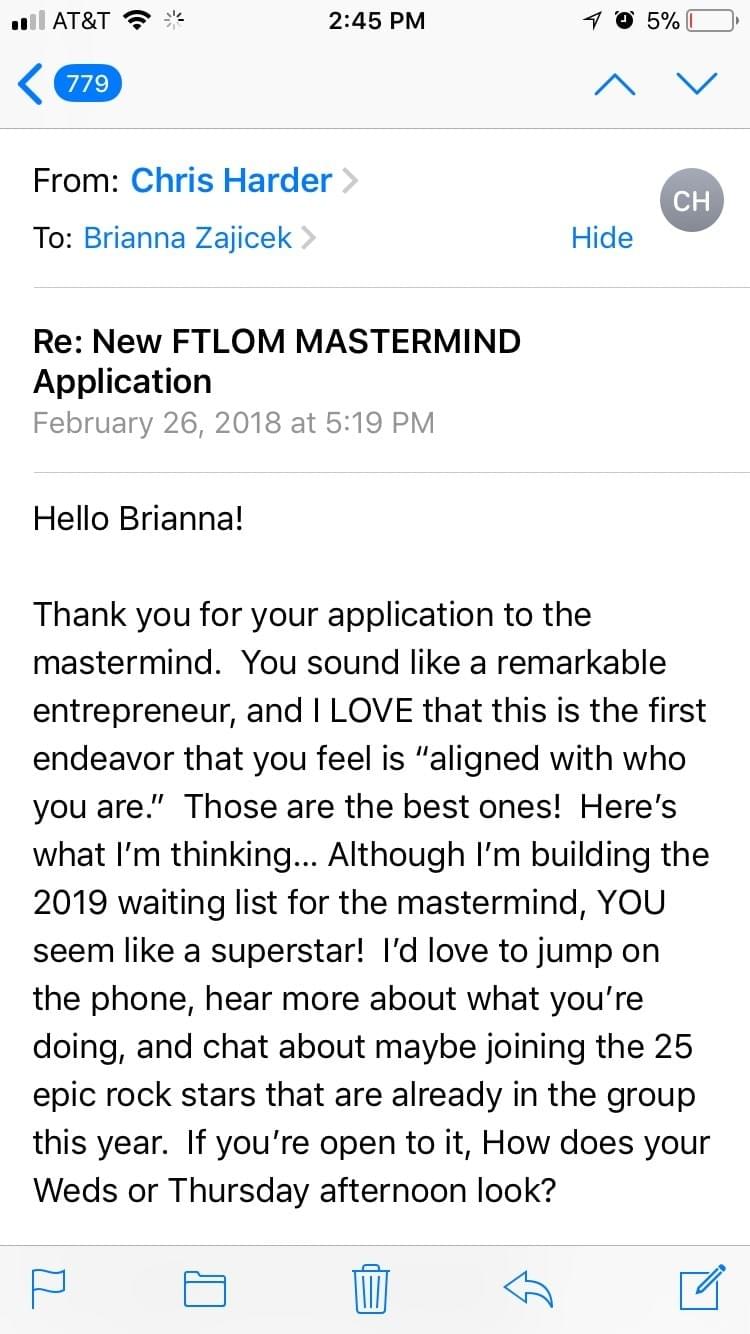The height and width of the screenshot is (1334, 750).
Task: Compose a new message with pencil icon
Action: tap(702, 1288)
